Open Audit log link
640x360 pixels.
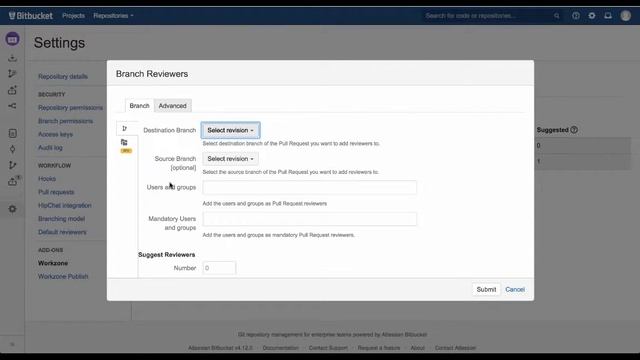click(x=50, y=148)
